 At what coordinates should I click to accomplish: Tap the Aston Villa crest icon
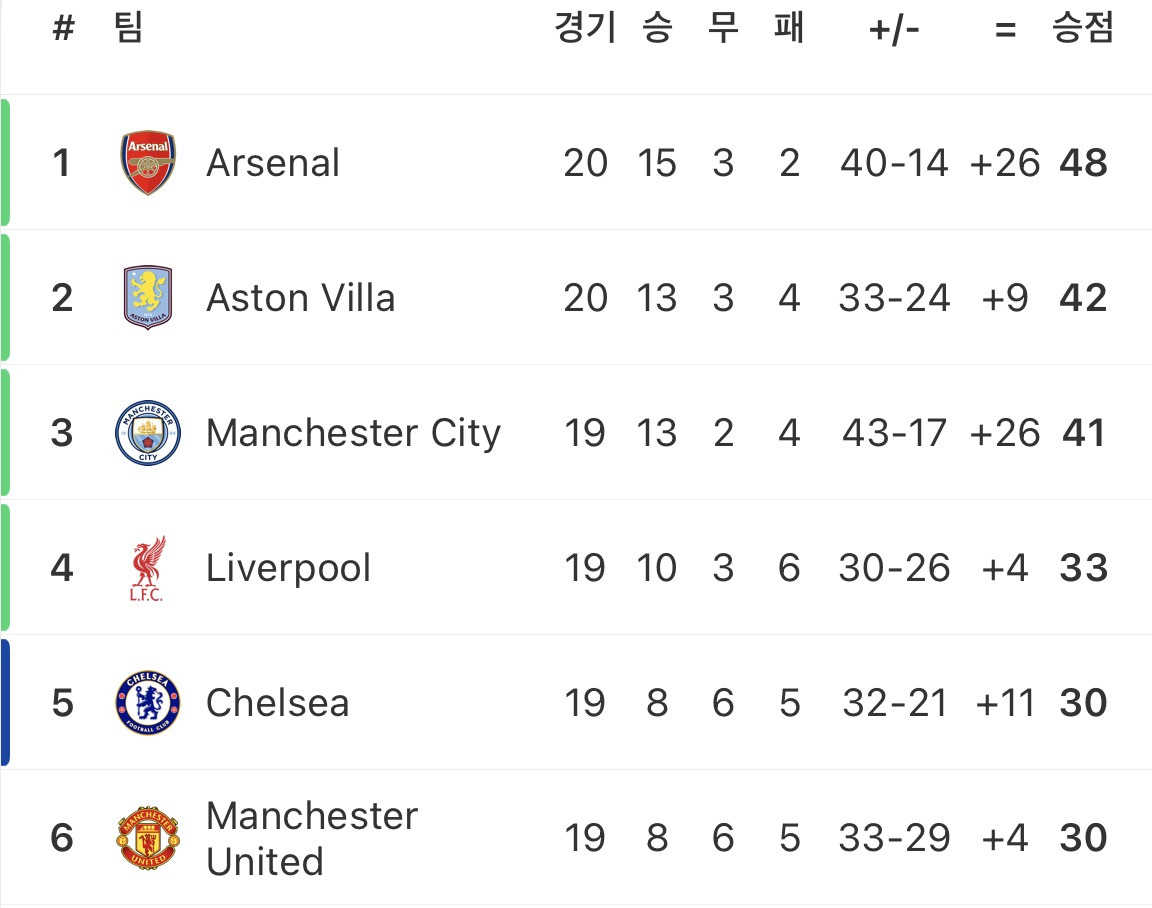pyautogui.click(x=148, y=298)
